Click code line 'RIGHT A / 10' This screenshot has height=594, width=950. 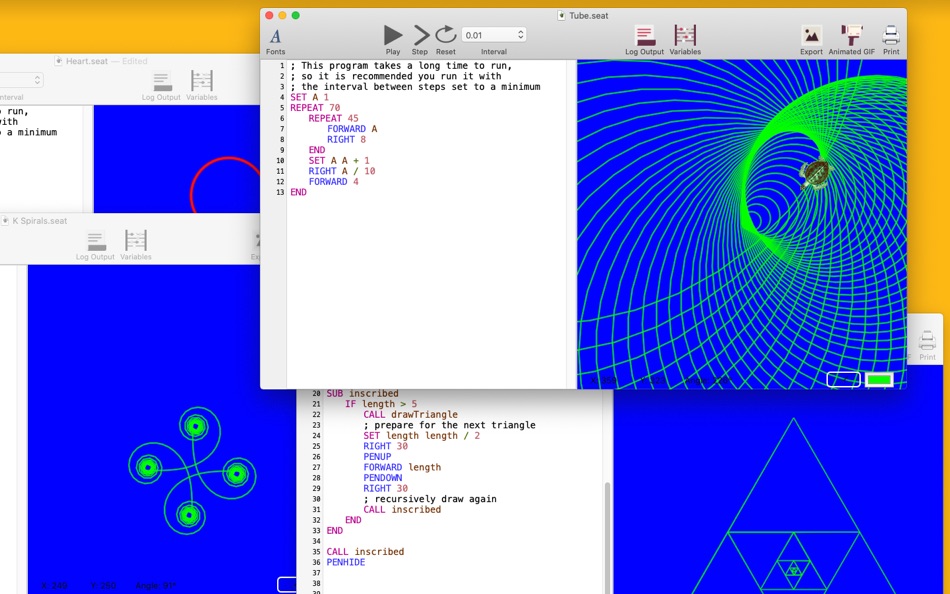(342, 171)
